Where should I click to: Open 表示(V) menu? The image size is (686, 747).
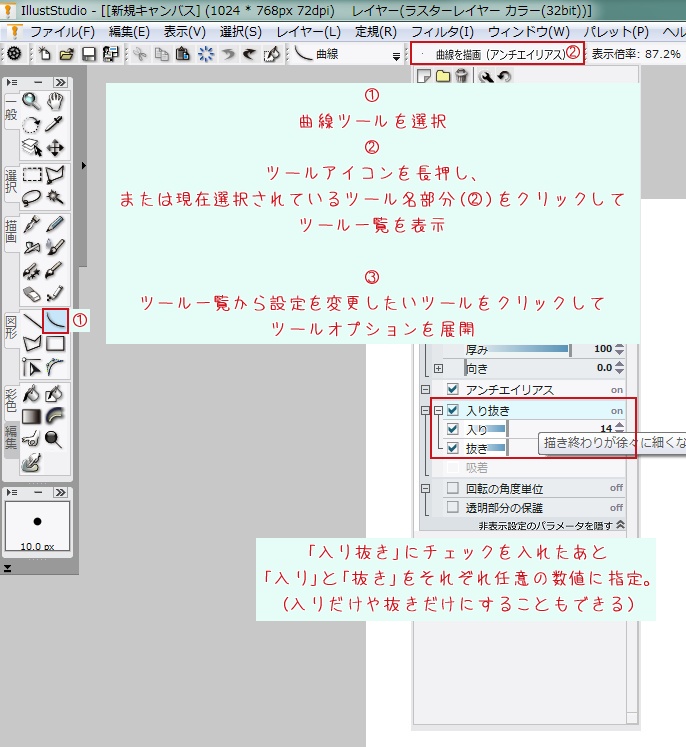(184, 32)
